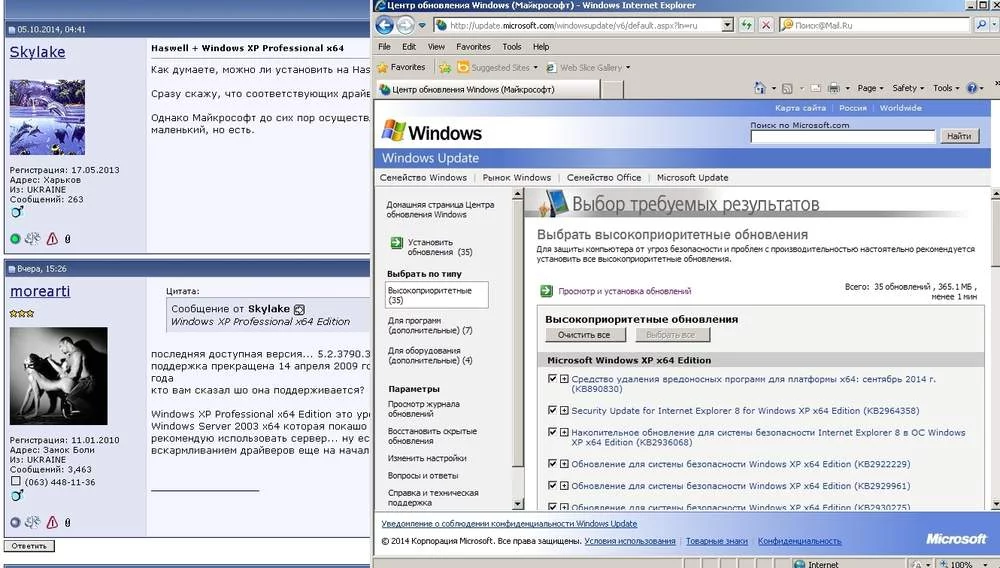Uncheck the KB2964358 Internet Explorer 8 update
The image size is (1000, 568).
[x=552, y=411]
